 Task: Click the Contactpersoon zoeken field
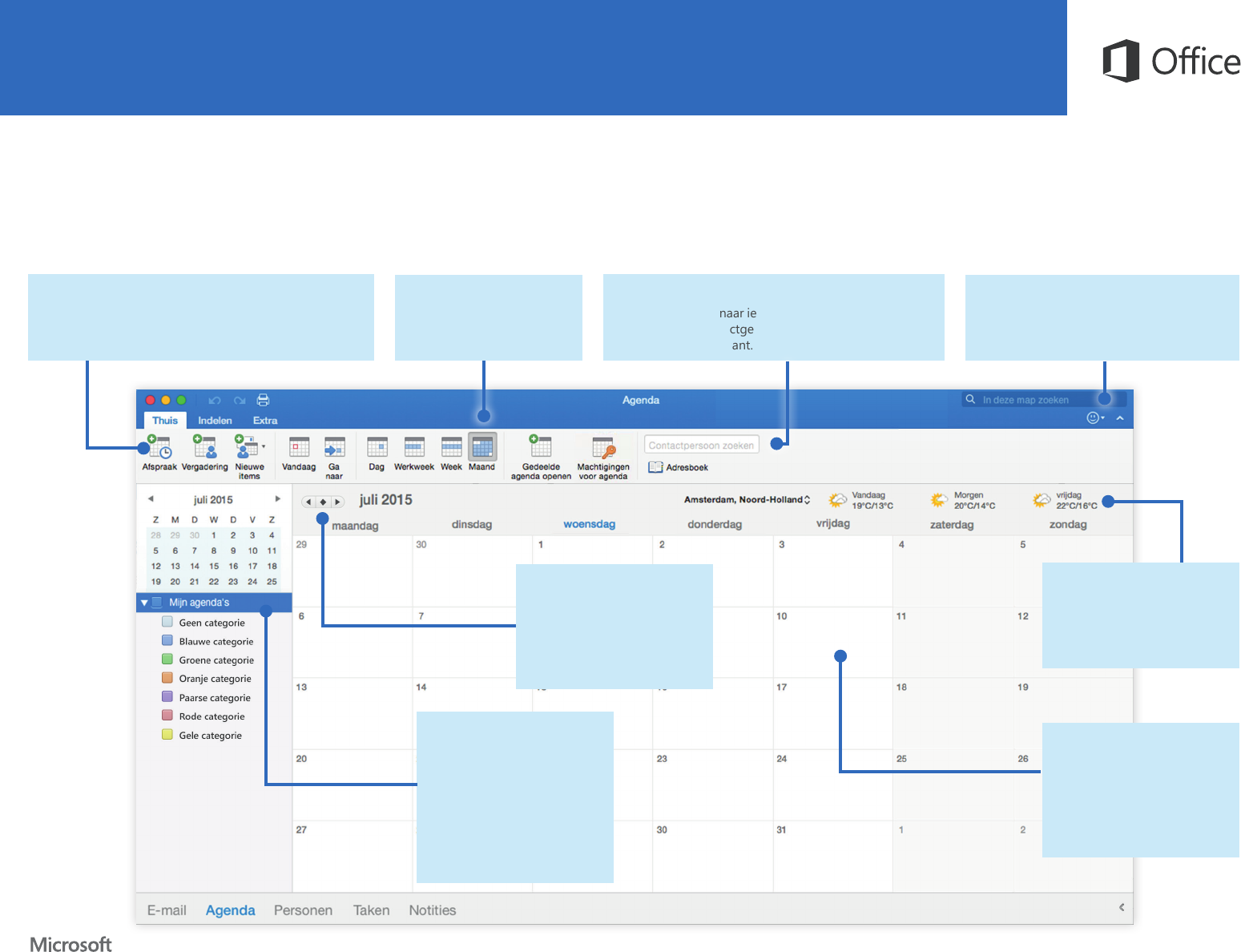pyautogui.click(x=701, y=445)
